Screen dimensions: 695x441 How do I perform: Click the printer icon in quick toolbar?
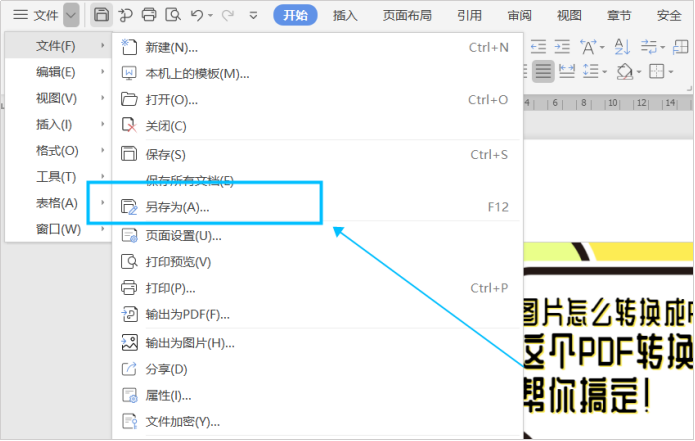[x=149, y=15]
